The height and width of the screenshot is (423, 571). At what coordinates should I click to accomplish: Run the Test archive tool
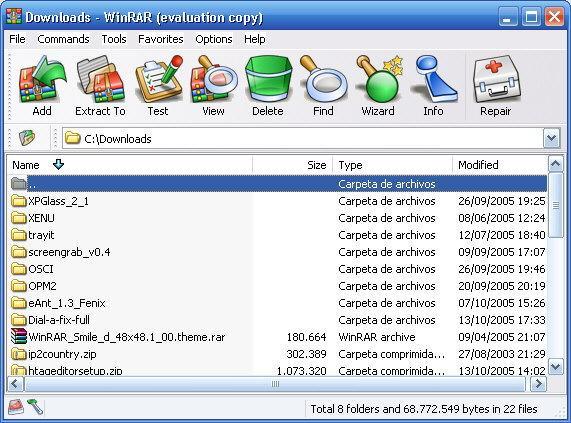pos(158,86)
